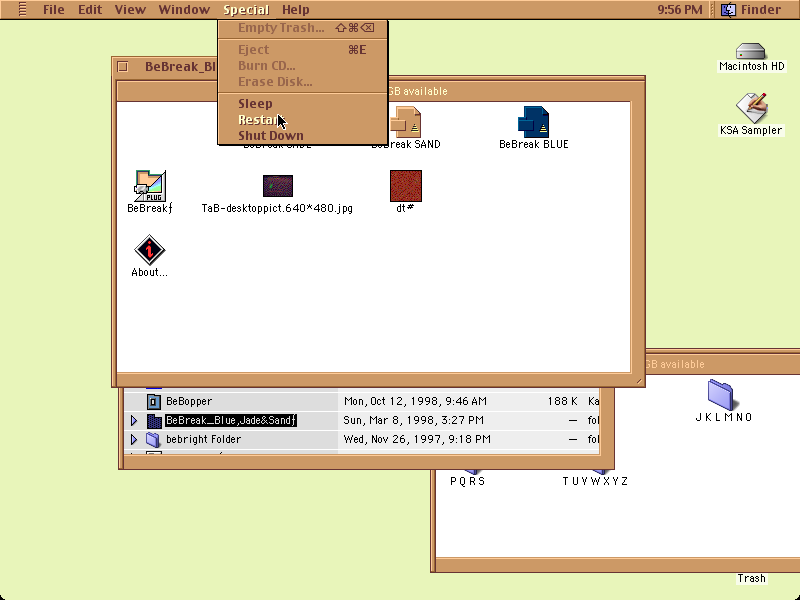
Task: Select the J K L M N O folder icon
Action: pos(720,394)
